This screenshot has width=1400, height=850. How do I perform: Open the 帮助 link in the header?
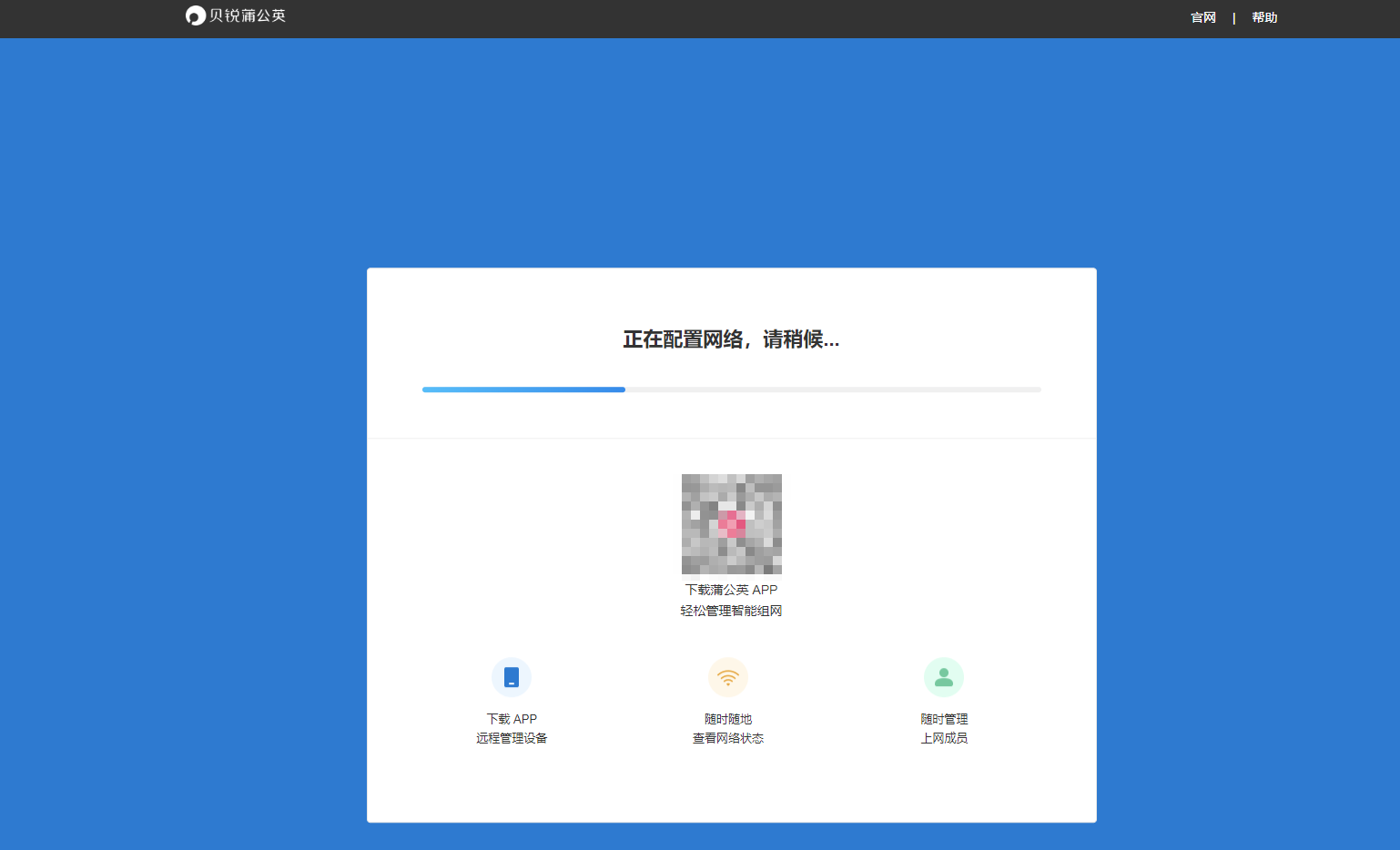[1264, 17]
